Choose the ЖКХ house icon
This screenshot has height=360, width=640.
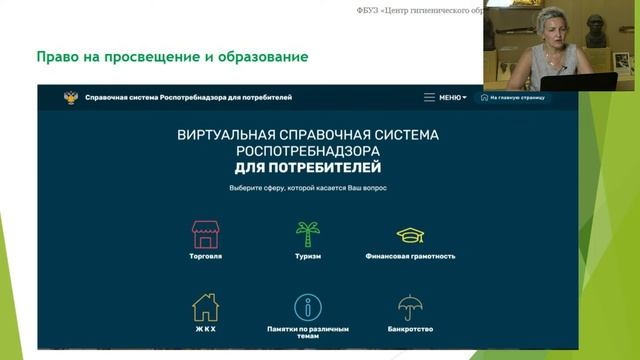pos(205,308)
